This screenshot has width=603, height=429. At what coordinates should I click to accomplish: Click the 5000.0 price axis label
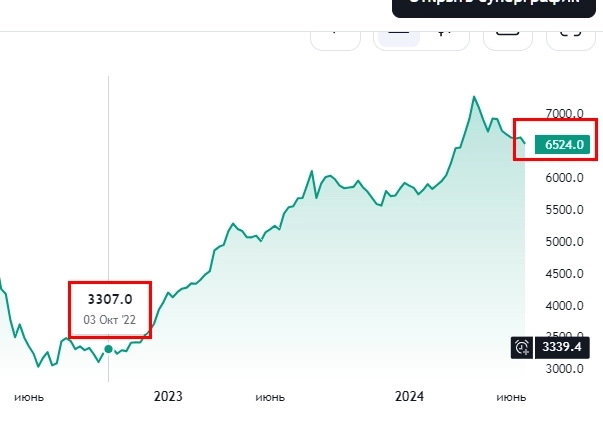pyautogui.click(x=564, y=242)
